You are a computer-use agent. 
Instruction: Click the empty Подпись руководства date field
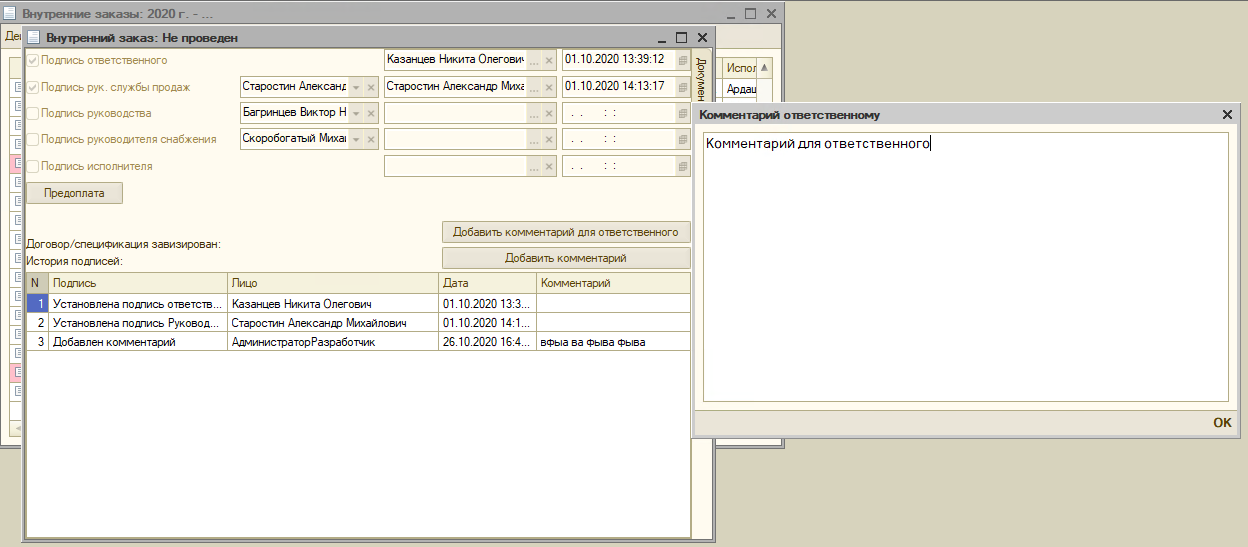click(618, 113)
